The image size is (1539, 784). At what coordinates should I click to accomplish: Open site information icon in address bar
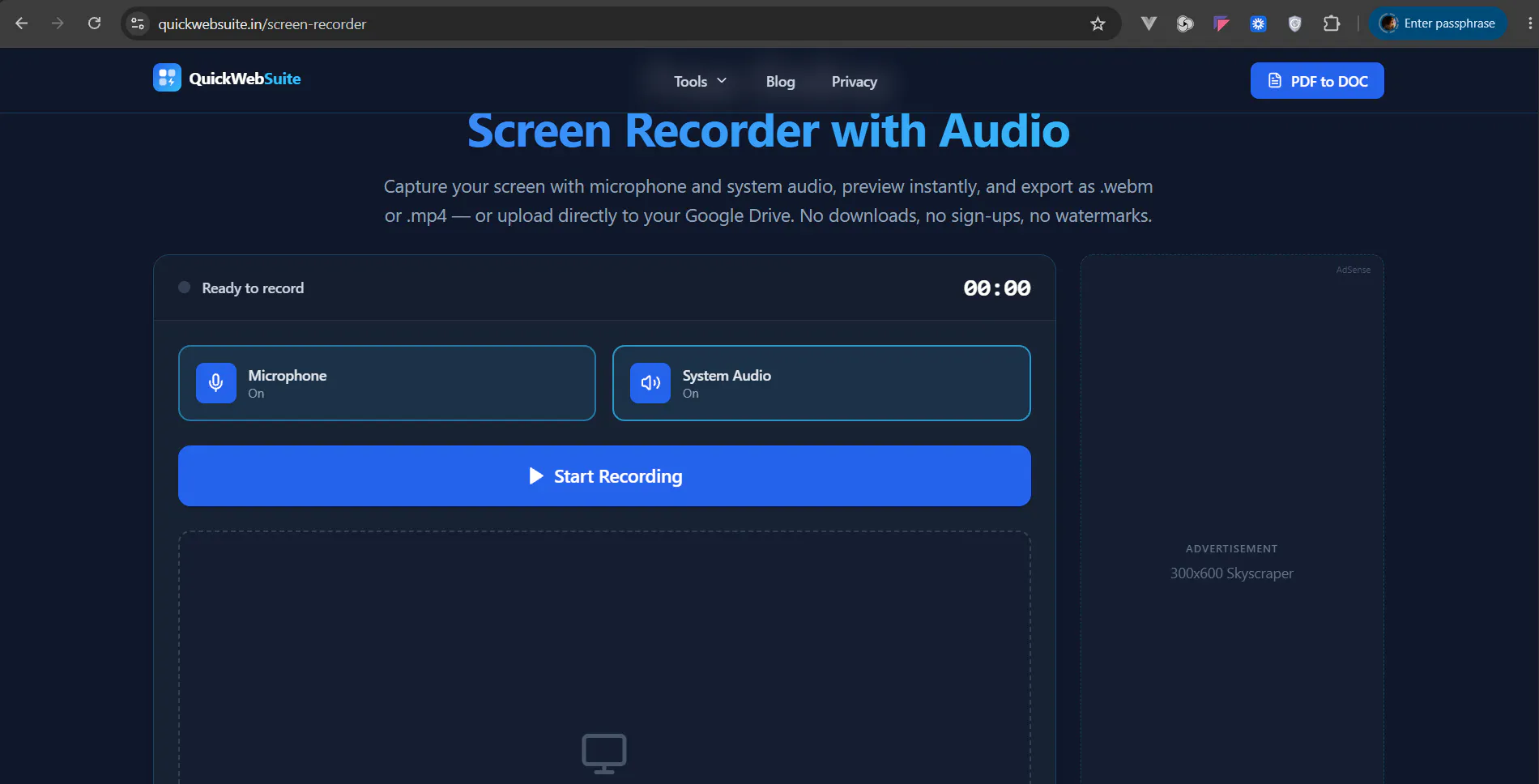(138, 23)
